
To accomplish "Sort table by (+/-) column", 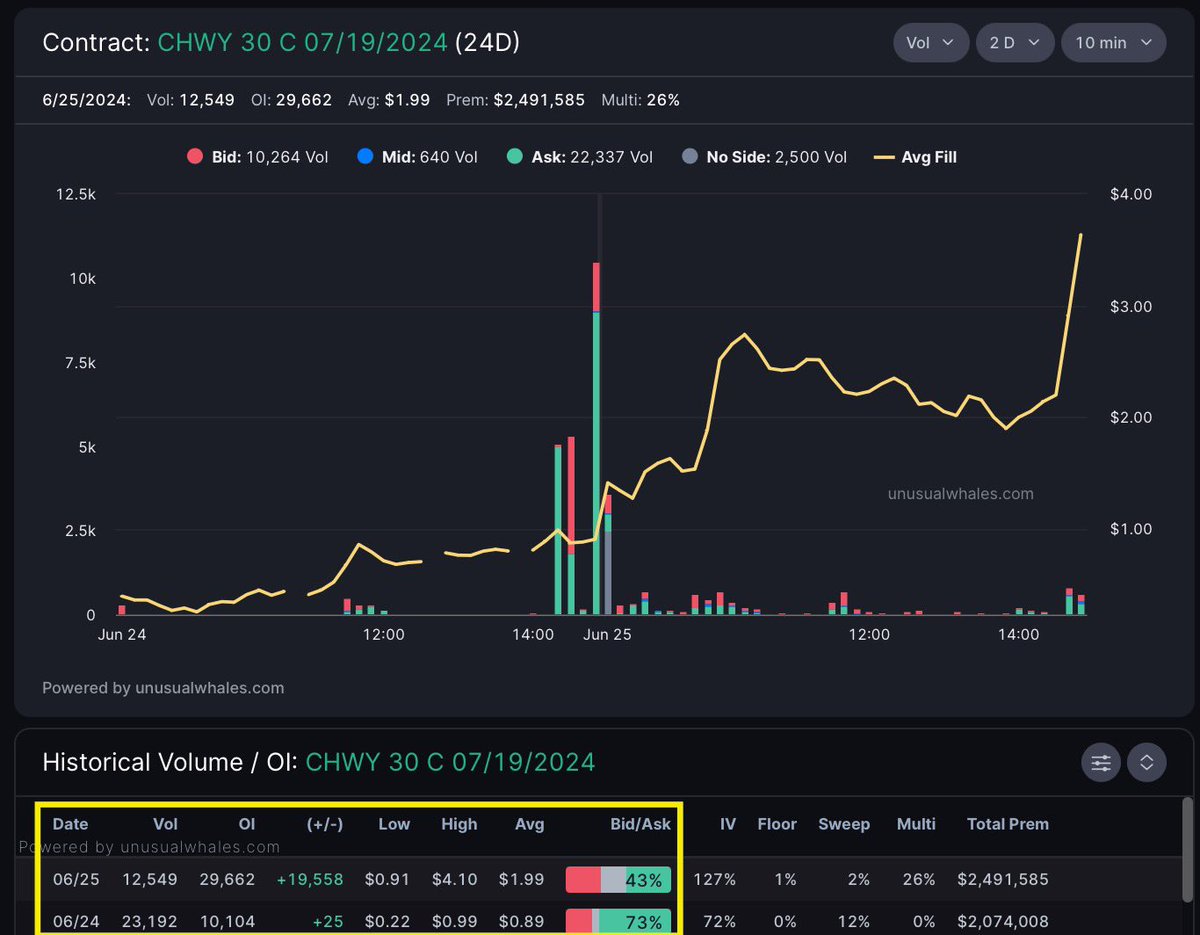I will point(324,824).
